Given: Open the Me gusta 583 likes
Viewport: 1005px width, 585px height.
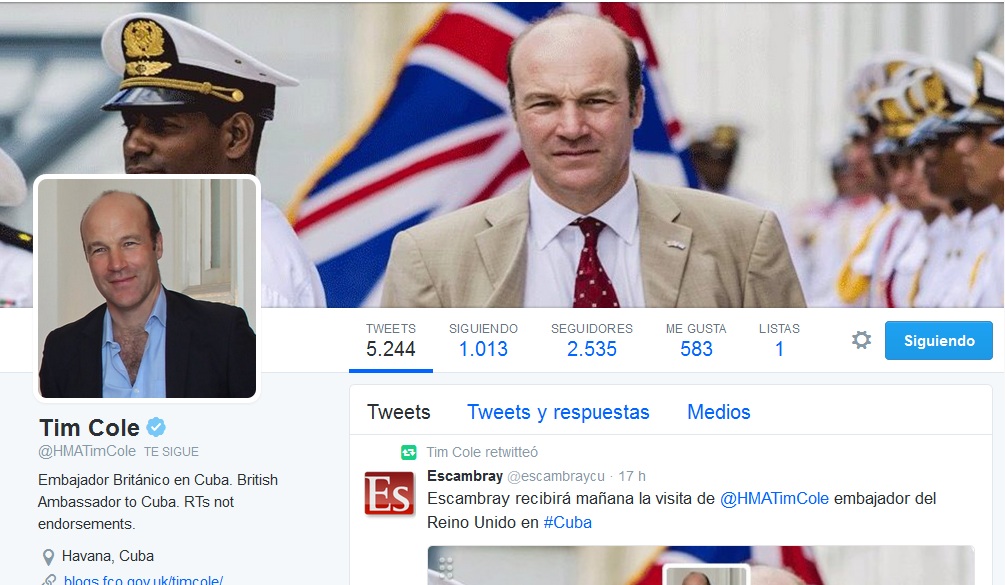Looking at the screenshot, I should [696, 340].
